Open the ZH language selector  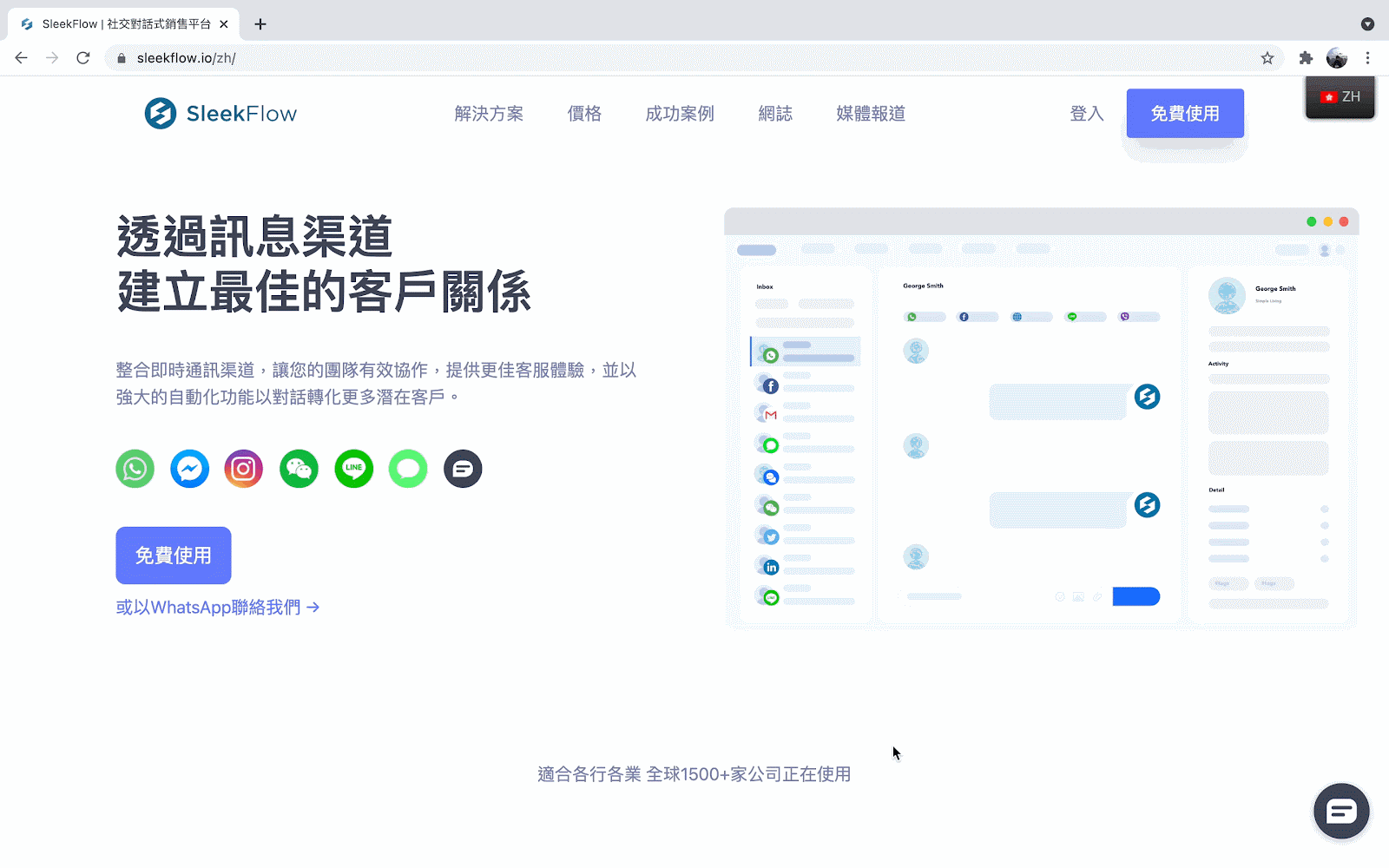click(x=1340, y=97)
